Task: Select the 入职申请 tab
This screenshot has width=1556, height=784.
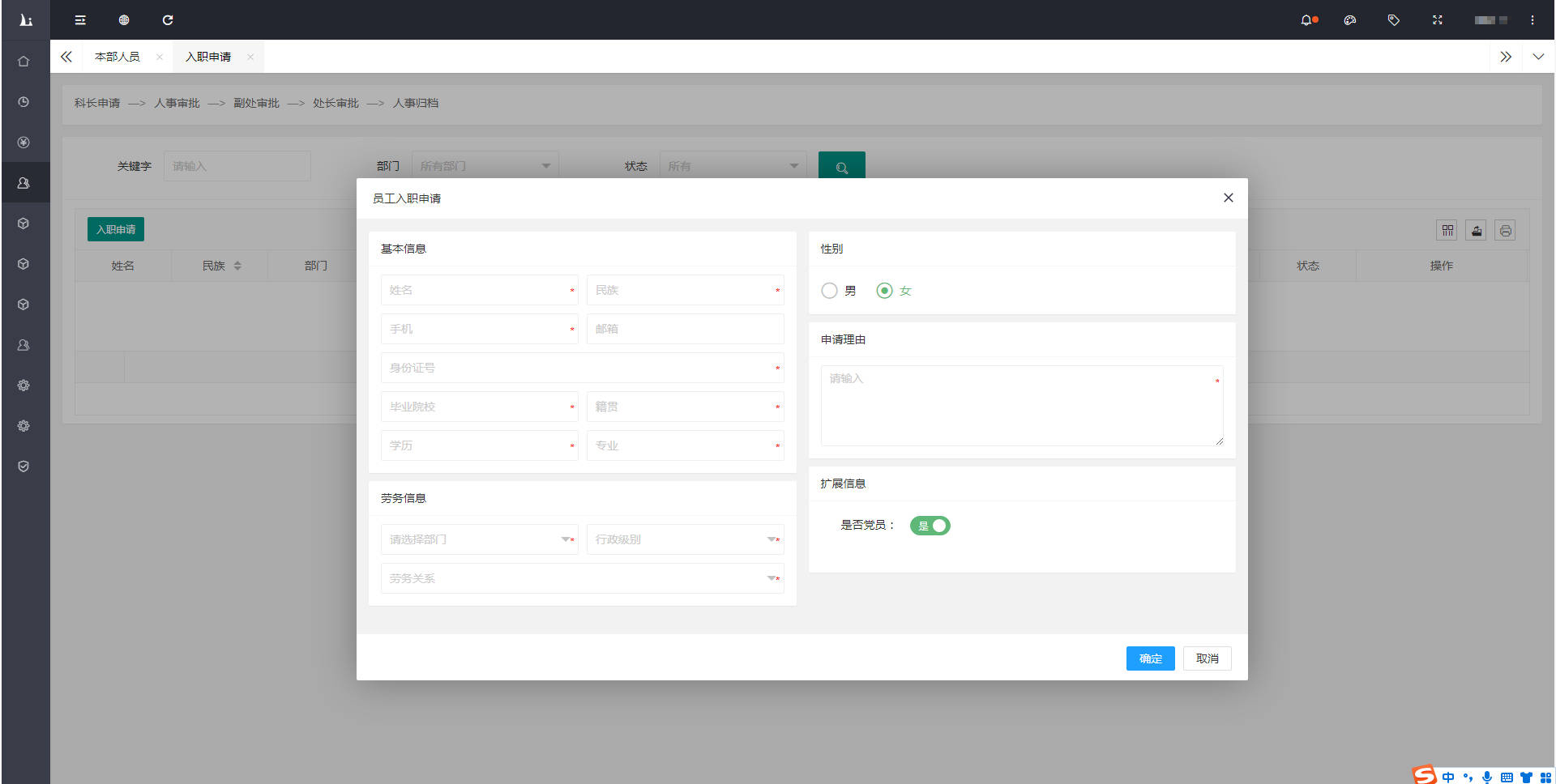Action: click(x=208, y=57)
